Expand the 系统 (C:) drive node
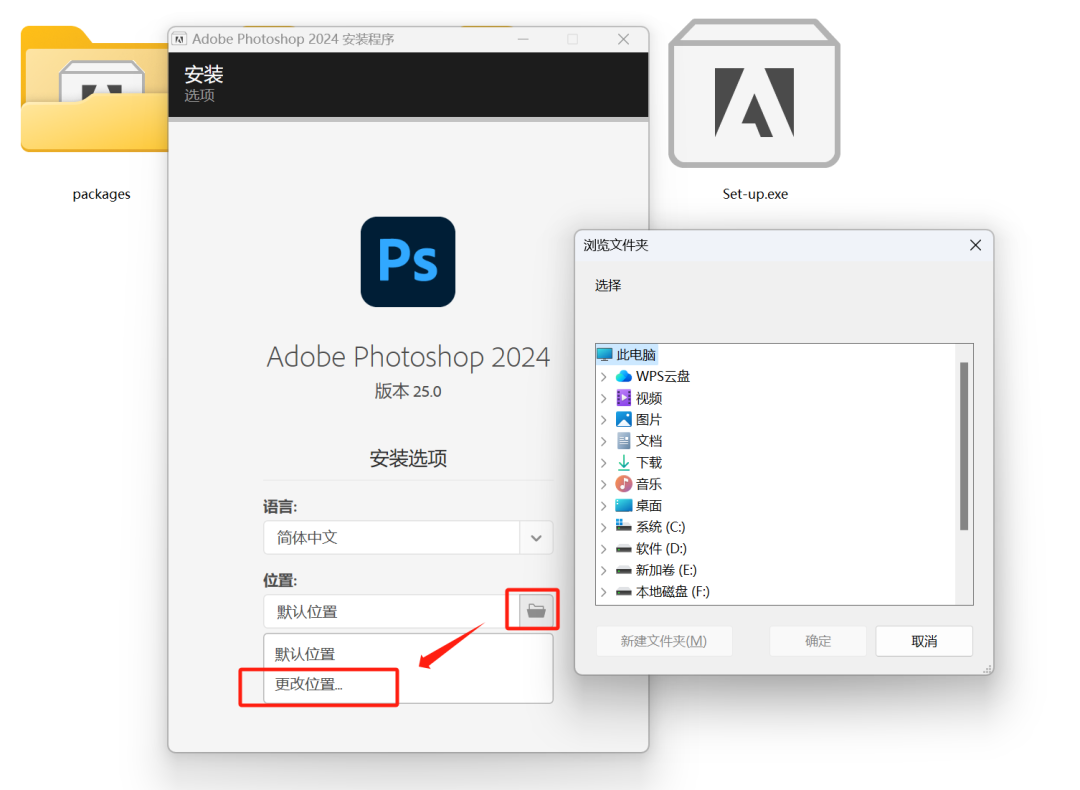1080x790 pixels. 603,527
